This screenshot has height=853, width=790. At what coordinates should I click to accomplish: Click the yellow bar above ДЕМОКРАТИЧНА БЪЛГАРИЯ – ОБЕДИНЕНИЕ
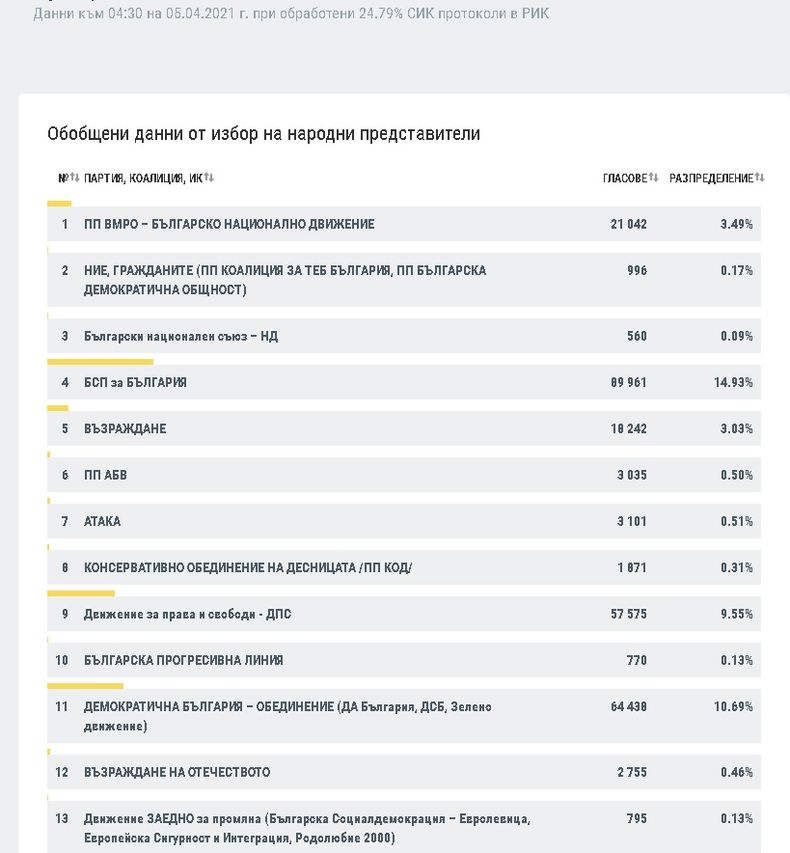85,686
